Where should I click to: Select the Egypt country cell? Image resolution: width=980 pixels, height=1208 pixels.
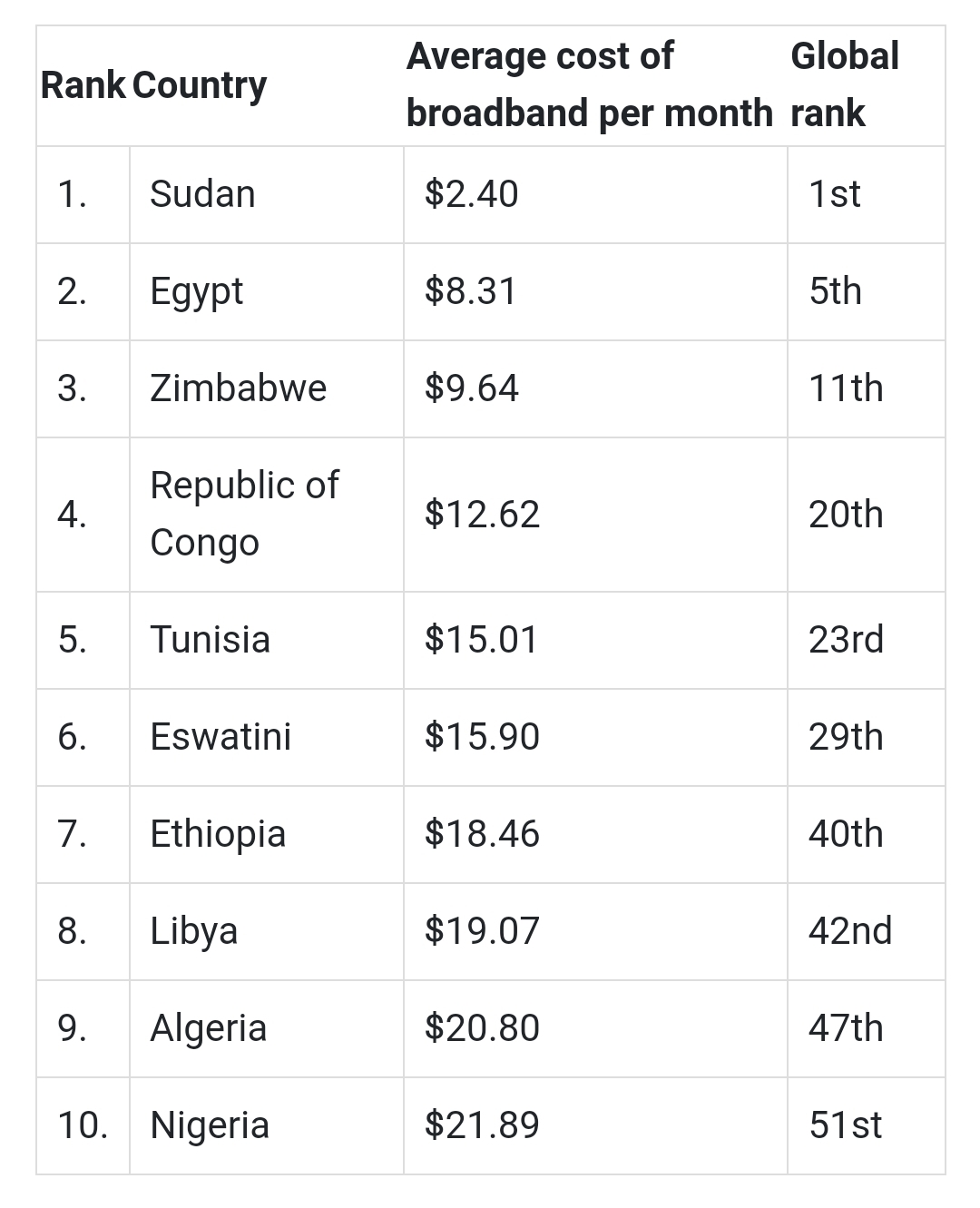tap(266, 291)
